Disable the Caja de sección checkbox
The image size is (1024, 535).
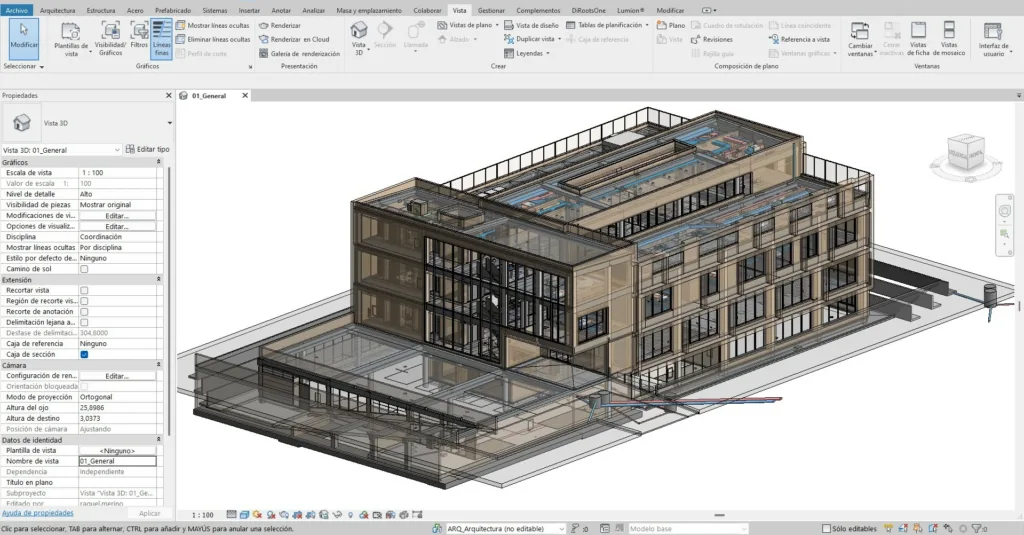pos(84,354)
